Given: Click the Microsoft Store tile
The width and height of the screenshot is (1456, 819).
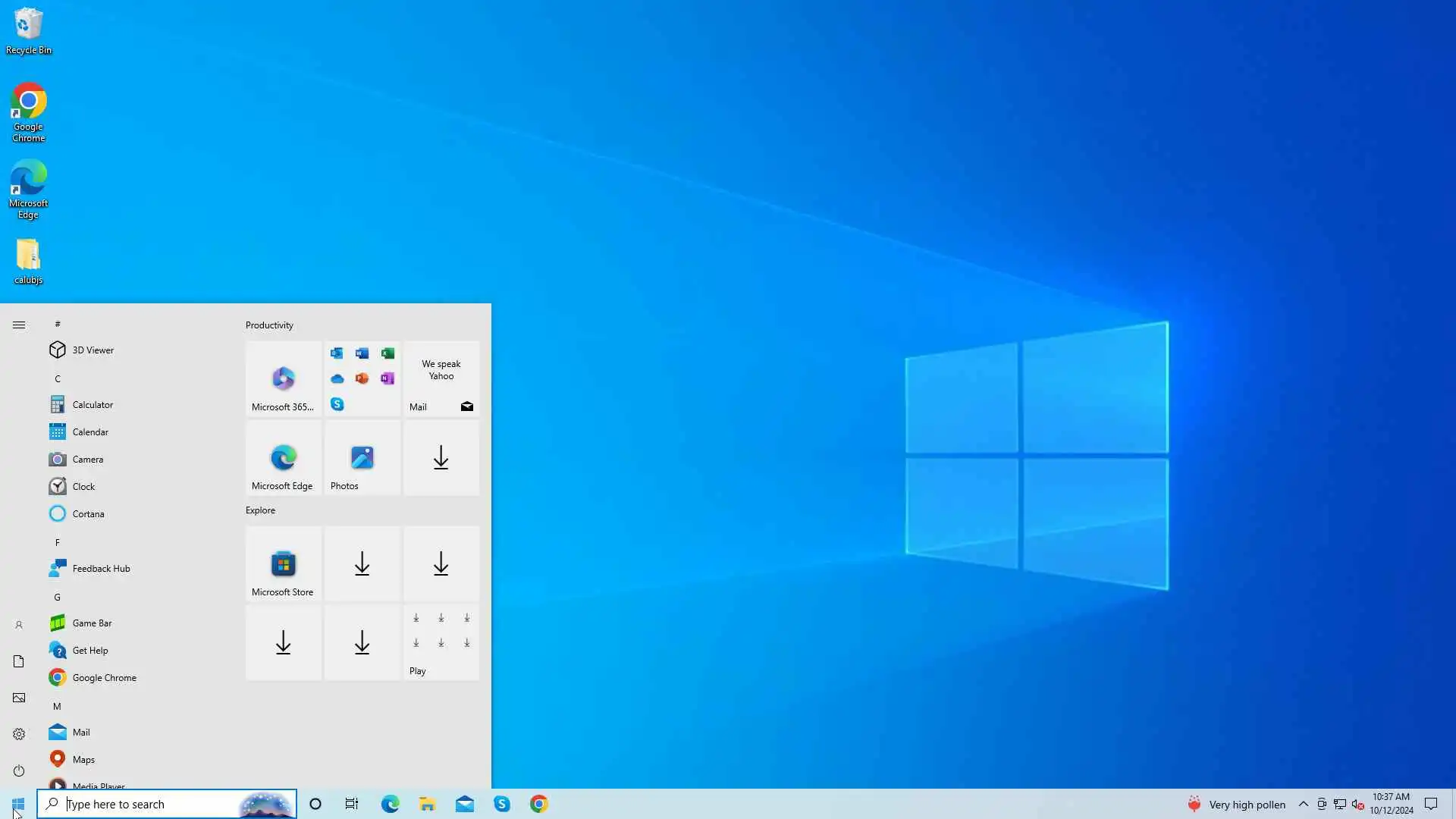Looking at the screenshot, I should (283, 564).
